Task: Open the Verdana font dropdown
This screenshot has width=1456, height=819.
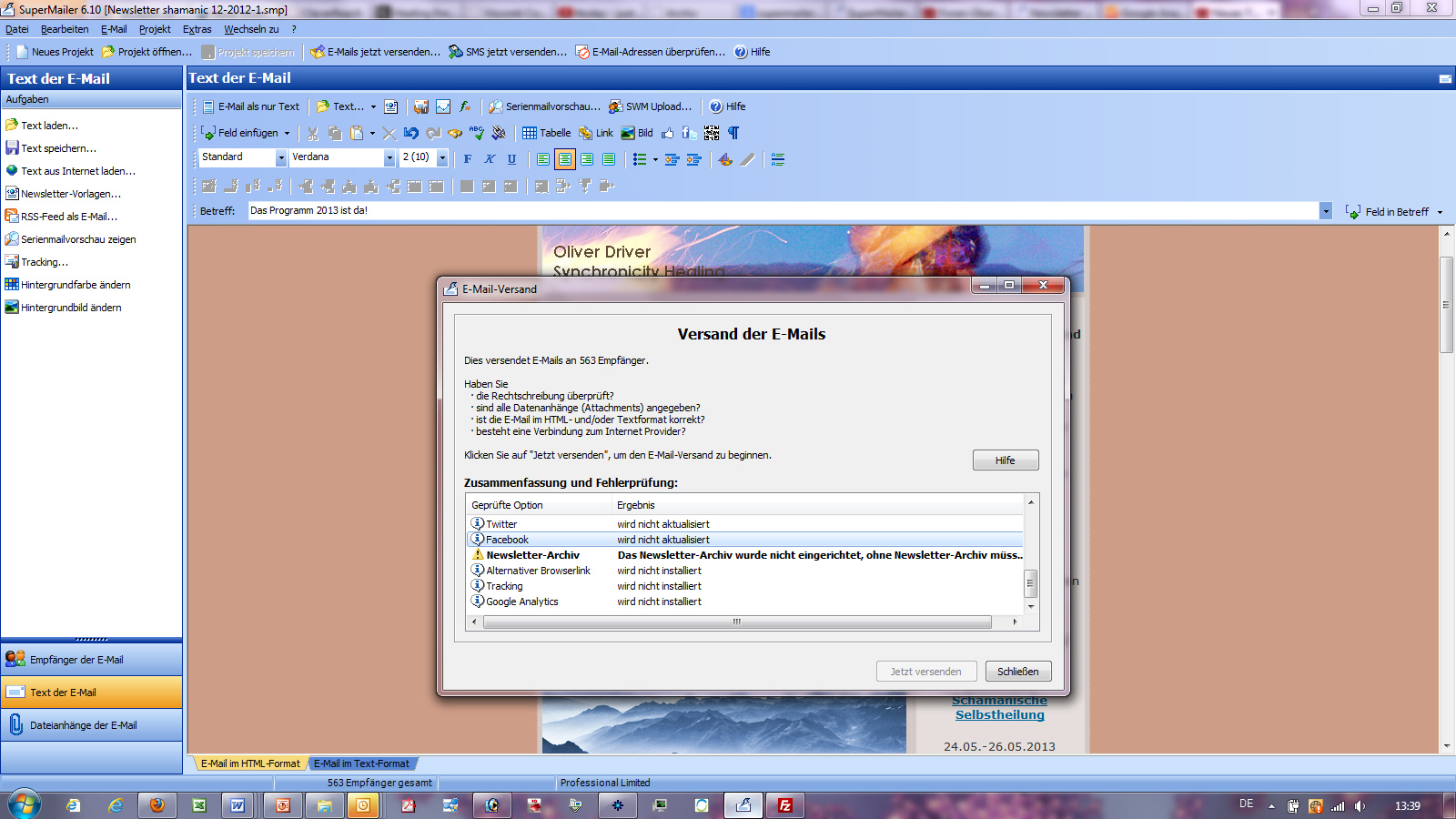Action: (x=389, y=158)
